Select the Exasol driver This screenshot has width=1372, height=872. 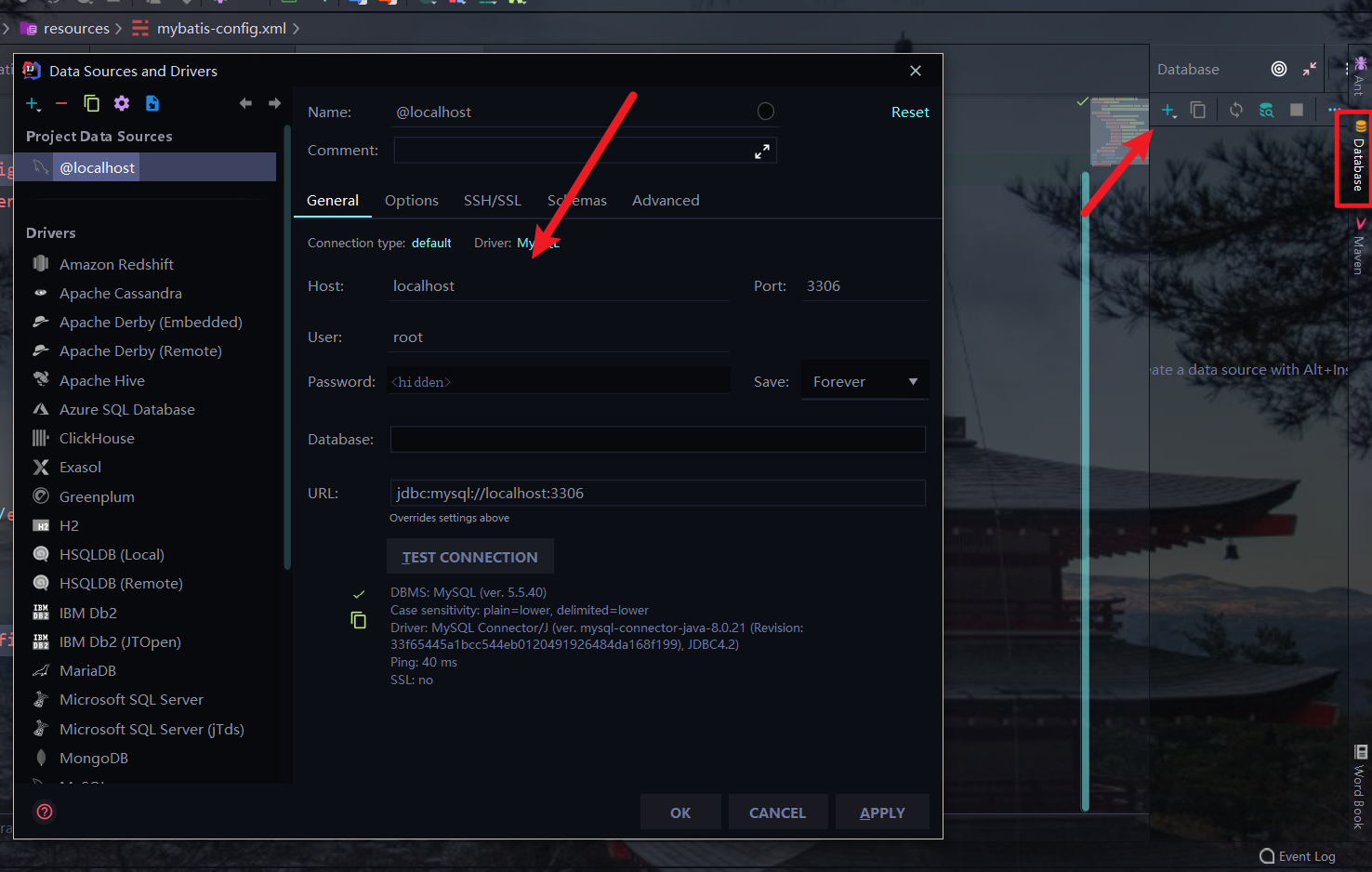pyautogui.click(x=80, y=467)
